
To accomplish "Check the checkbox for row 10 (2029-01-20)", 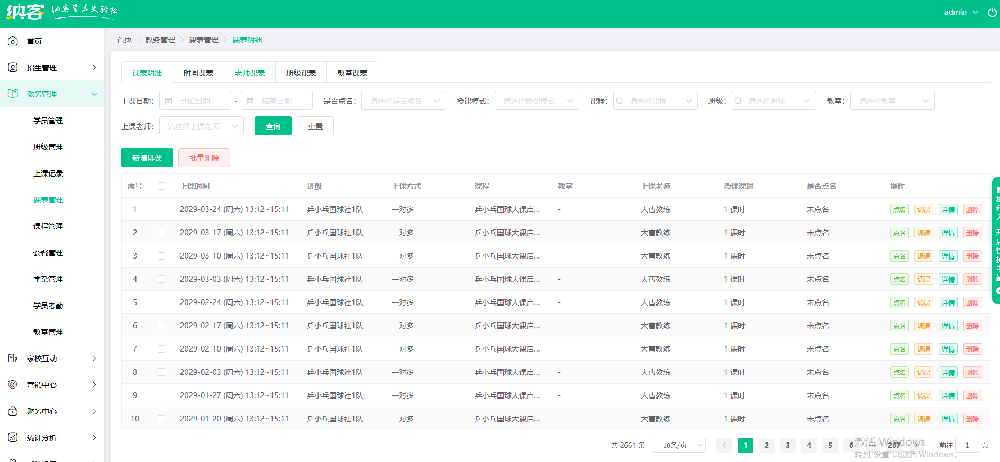I will click(161, 419).
